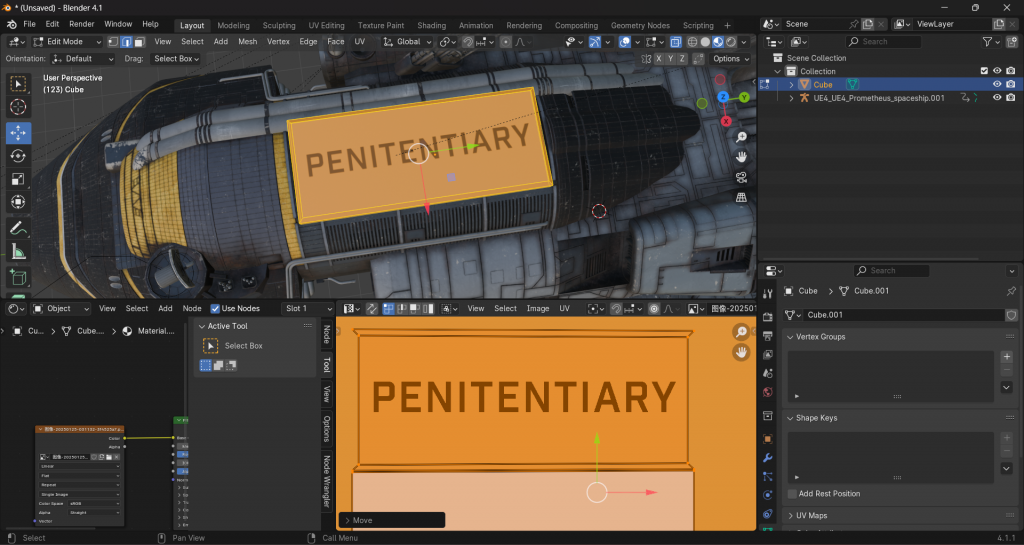Select the Move tool in left toolbar
Image resolution: width=1024 pixels, height=545 pixels.
[x=18, y=132]
